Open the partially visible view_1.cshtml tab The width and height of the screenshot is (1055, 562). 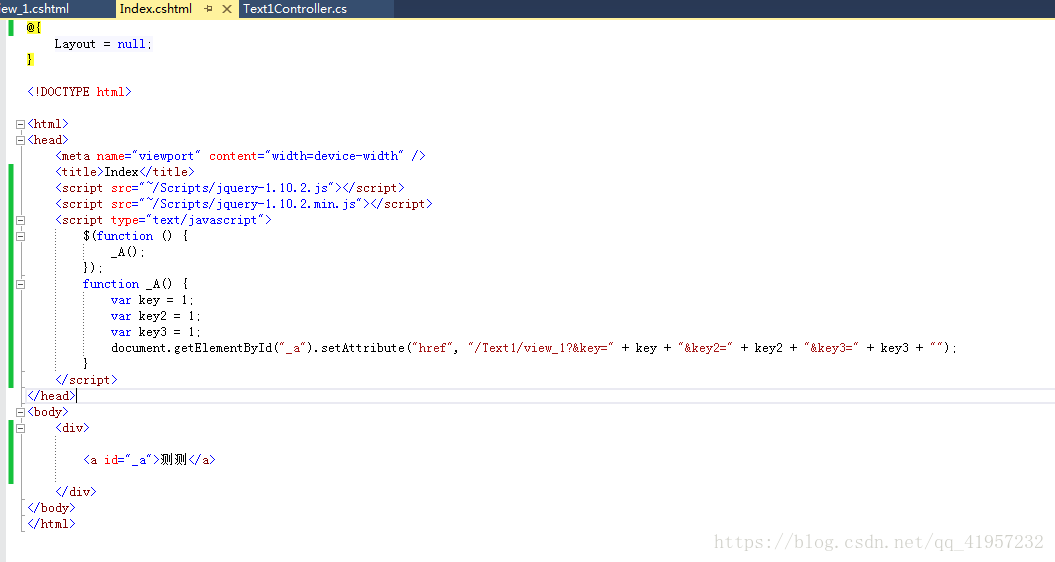(x=35, y=9)
